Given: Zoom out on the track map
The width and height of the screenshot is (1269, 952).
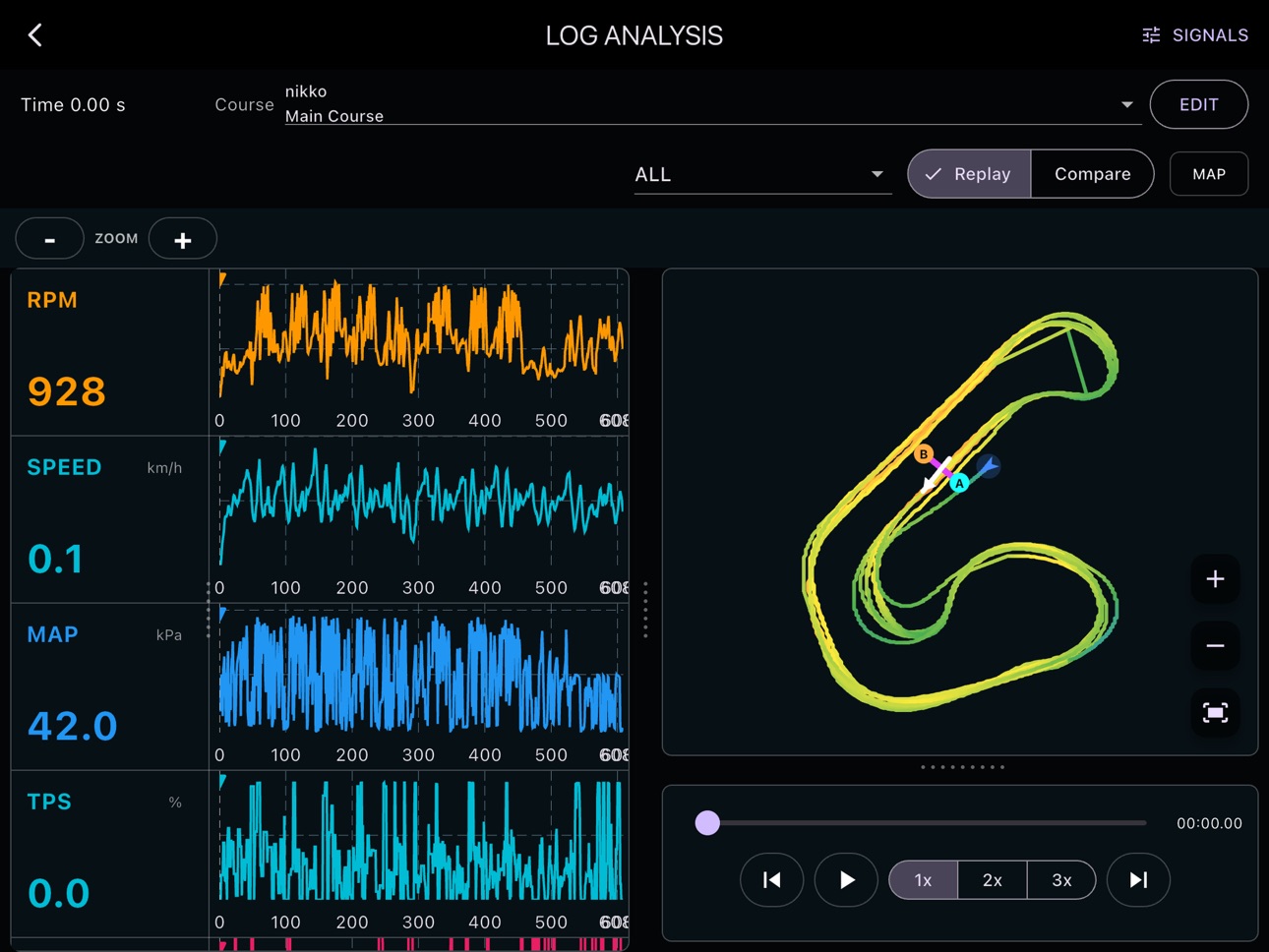Looking at the screenshot, I should pos(1215,646).
